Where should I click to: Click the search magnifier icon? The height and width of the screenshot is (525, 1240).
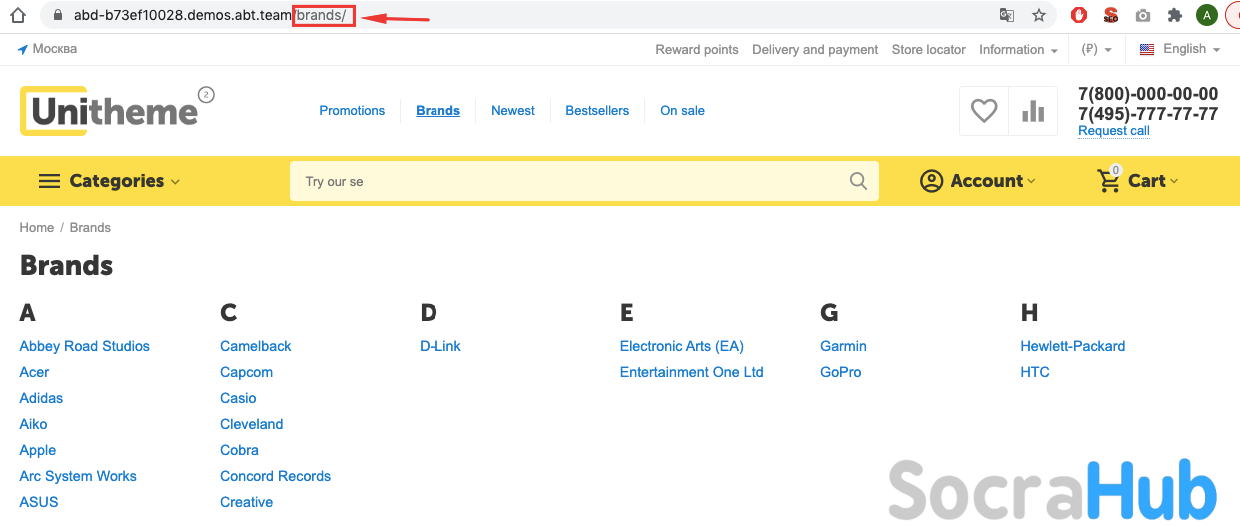(858, 181)
